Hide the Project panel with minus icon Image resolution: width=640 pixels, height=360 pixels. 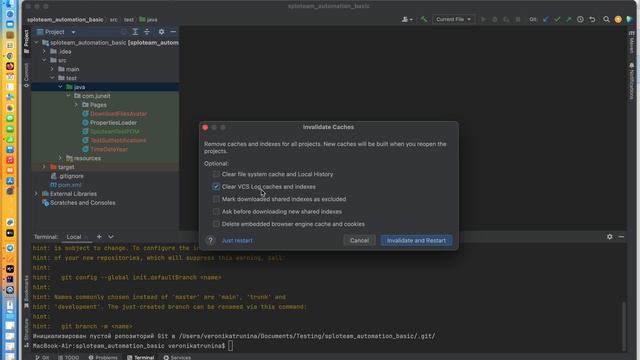click(x=173, y=32)
